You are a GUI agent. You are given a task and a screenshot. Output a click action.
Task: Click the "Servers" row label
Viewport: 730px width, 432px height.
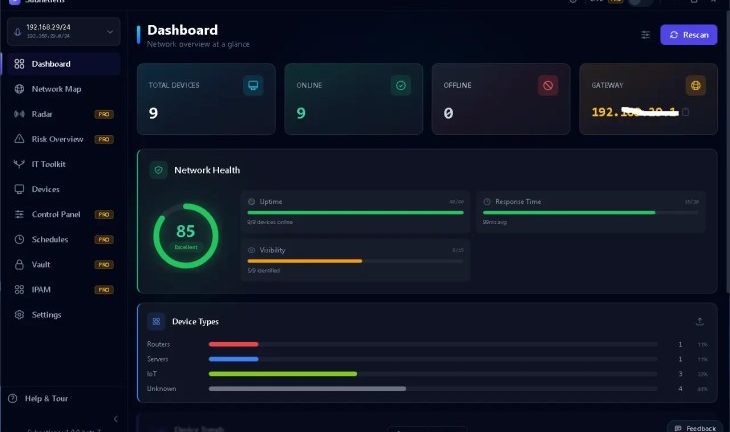157,359
